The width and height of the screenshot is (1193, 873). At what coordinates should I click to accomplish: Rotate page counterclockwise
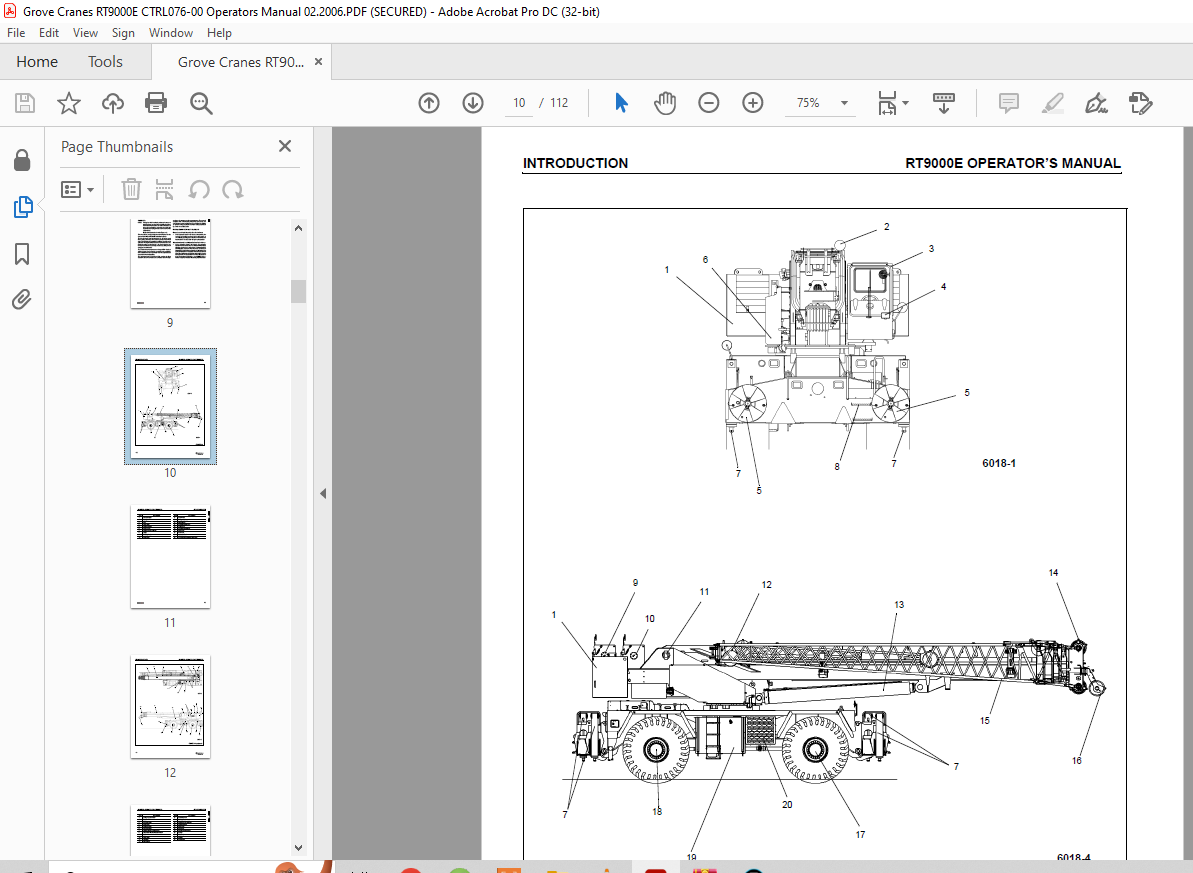[199, 190]
